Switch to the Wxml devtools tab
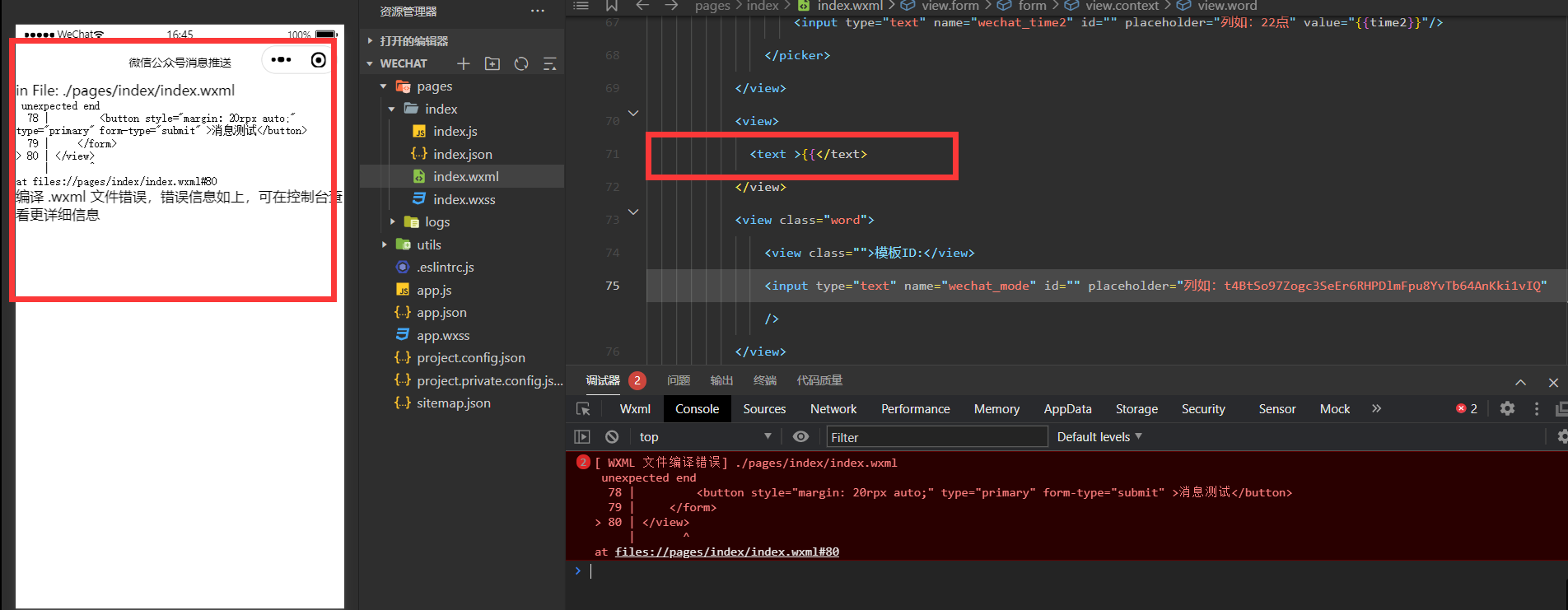1568x610 pixels. [635, 409]
